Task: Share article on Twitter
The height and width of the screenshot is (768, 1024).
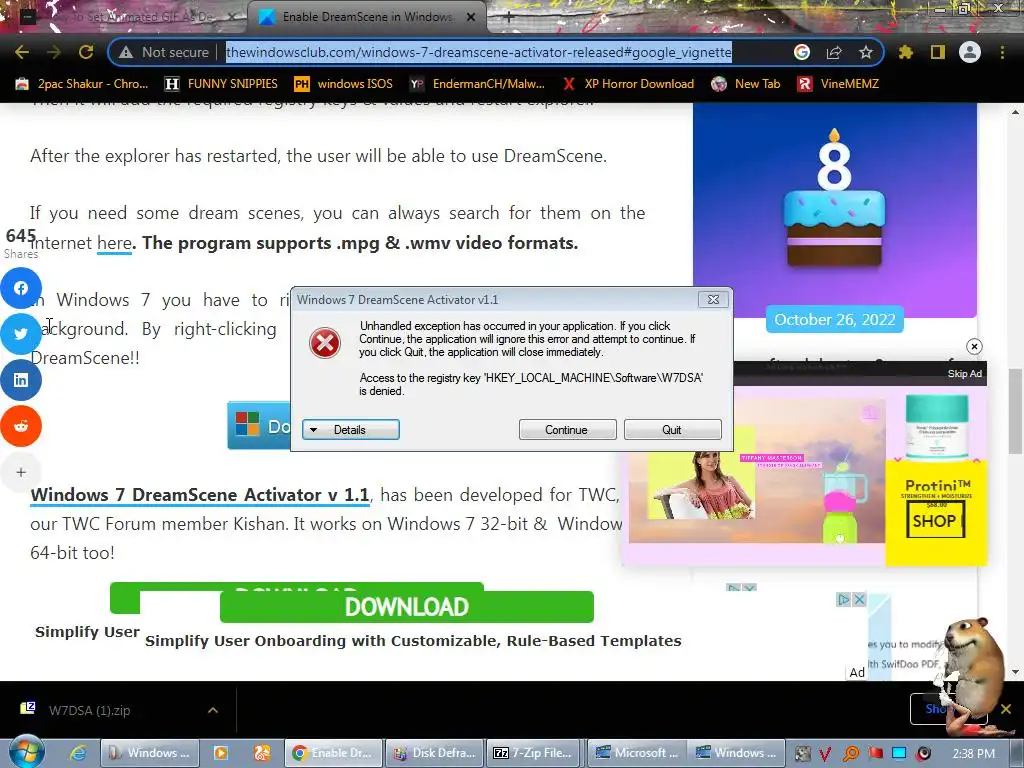Action: click(x=21, y=334)
